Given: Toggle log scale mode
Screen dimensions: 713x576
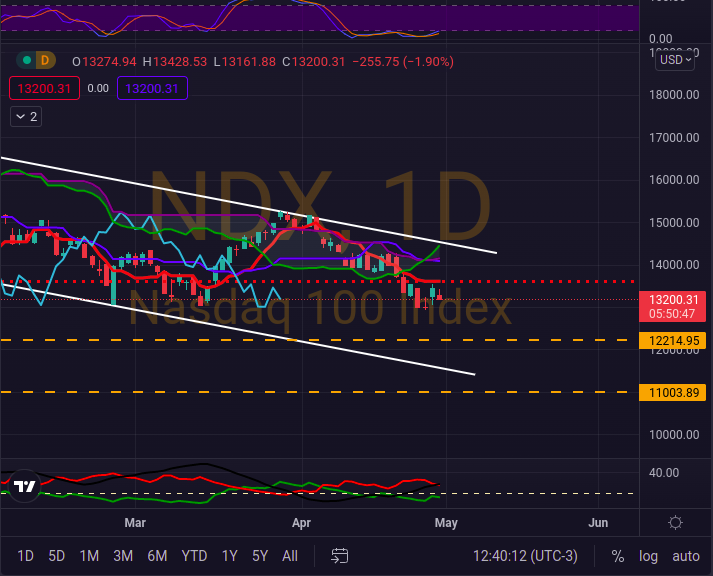Looking at the screenshot, I should tap(649, 556).
